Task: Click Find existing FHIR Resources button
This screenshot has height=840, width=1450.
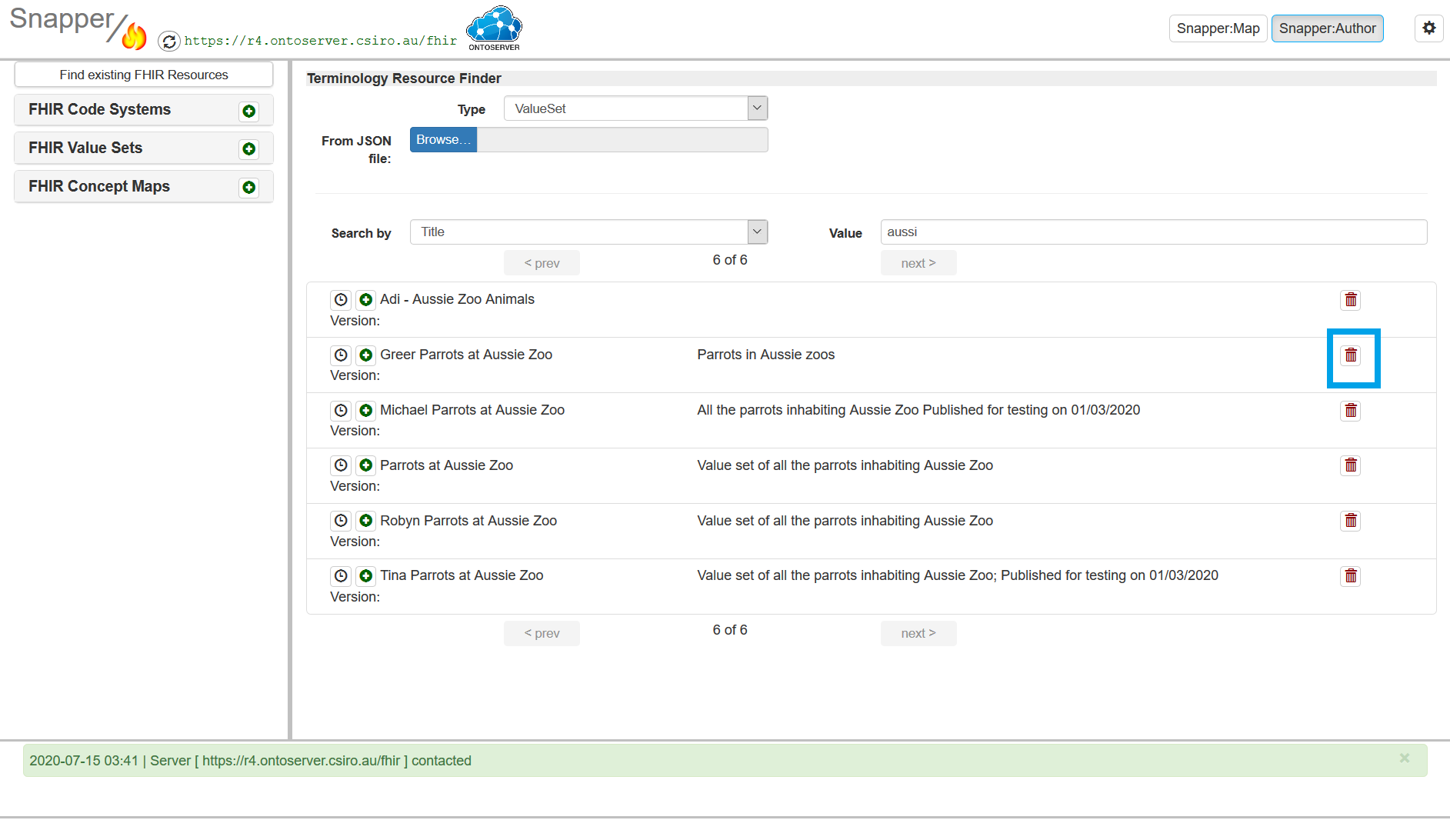Action: [x=144, y=75]
